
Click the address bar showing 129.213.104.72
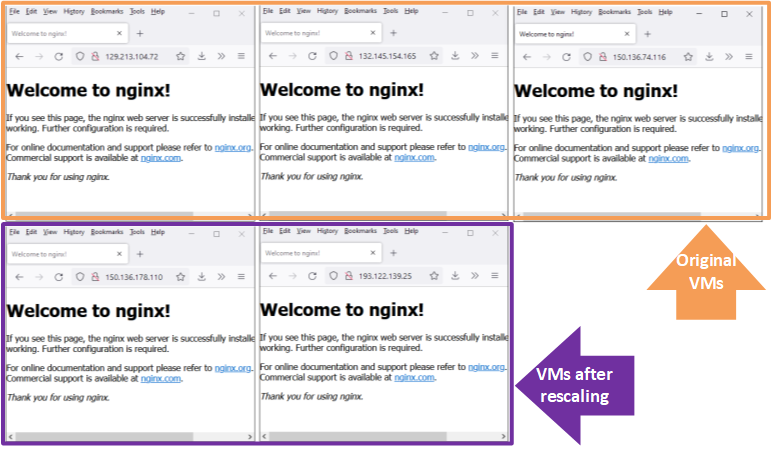pos(131,57)
